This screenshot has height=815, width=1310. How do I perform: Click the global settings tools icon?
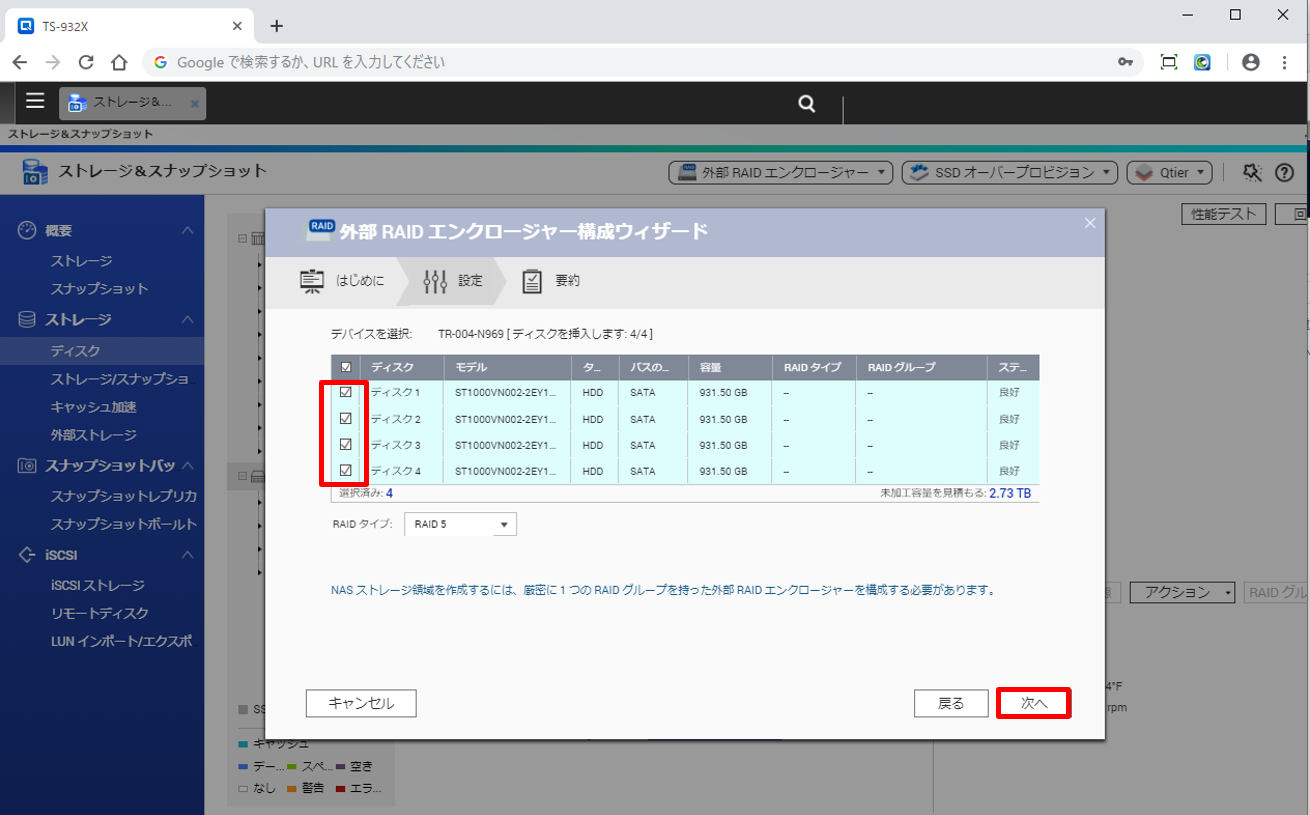click(1252, 173)
